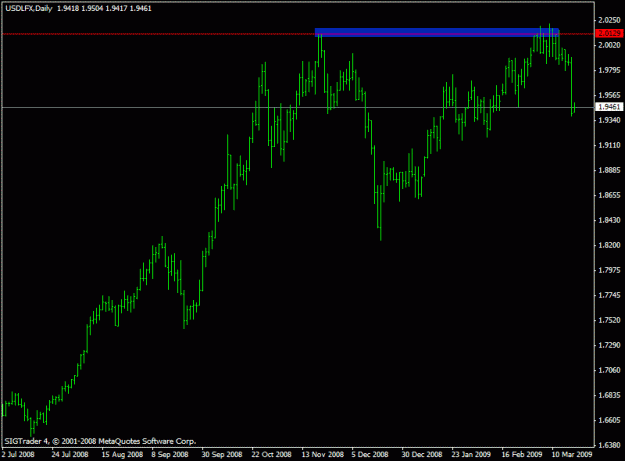
Task: Click the 1.8430 price axis value
Action: (x=609, y=220)
